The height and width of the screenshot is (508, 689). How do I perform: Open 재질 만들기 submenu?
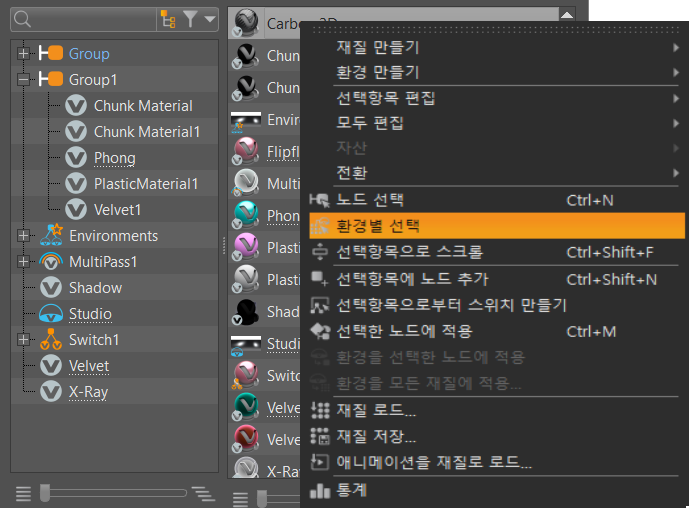coord(497,47)
